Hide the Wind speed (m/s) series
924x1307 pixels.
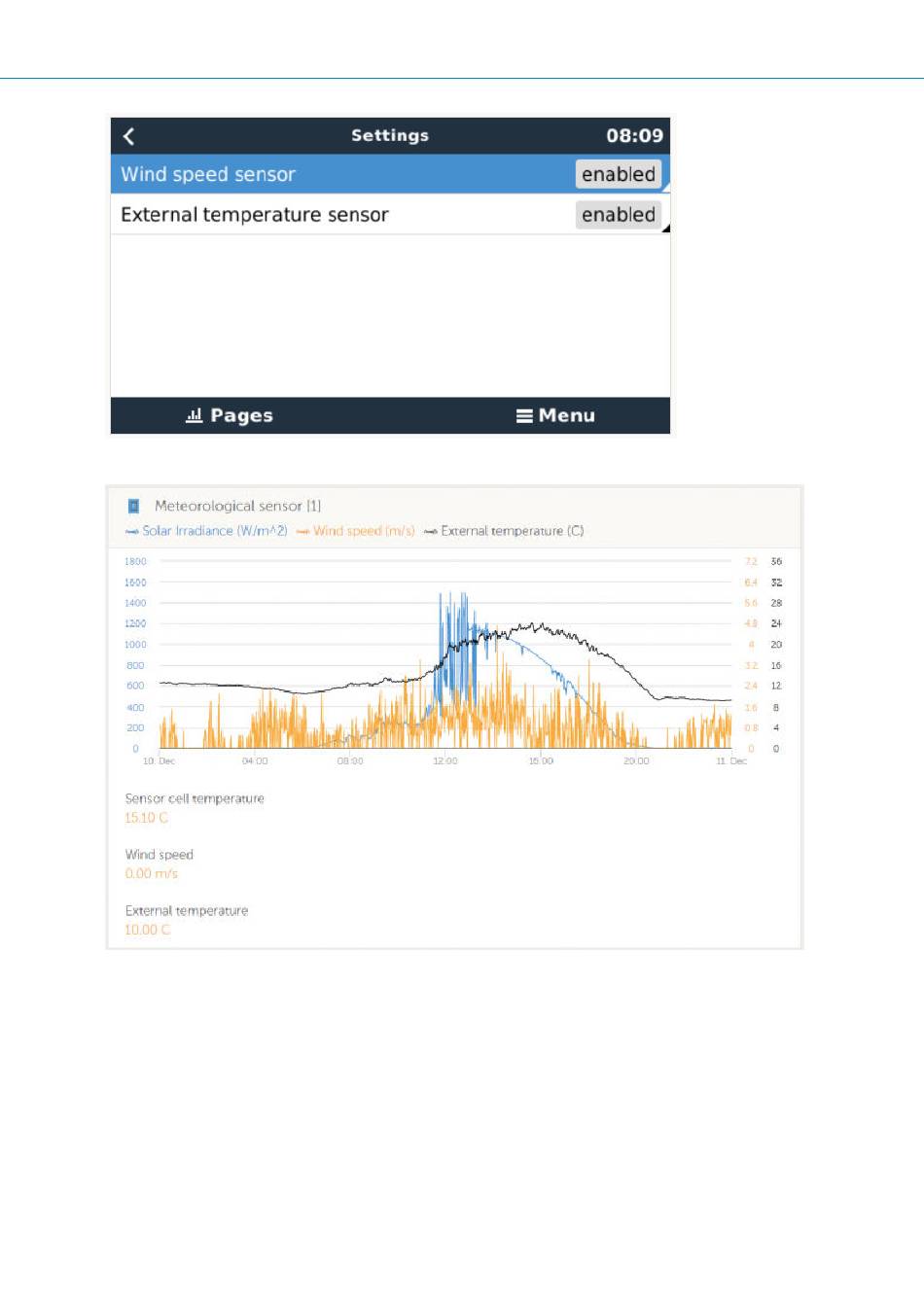pos(355,531)
